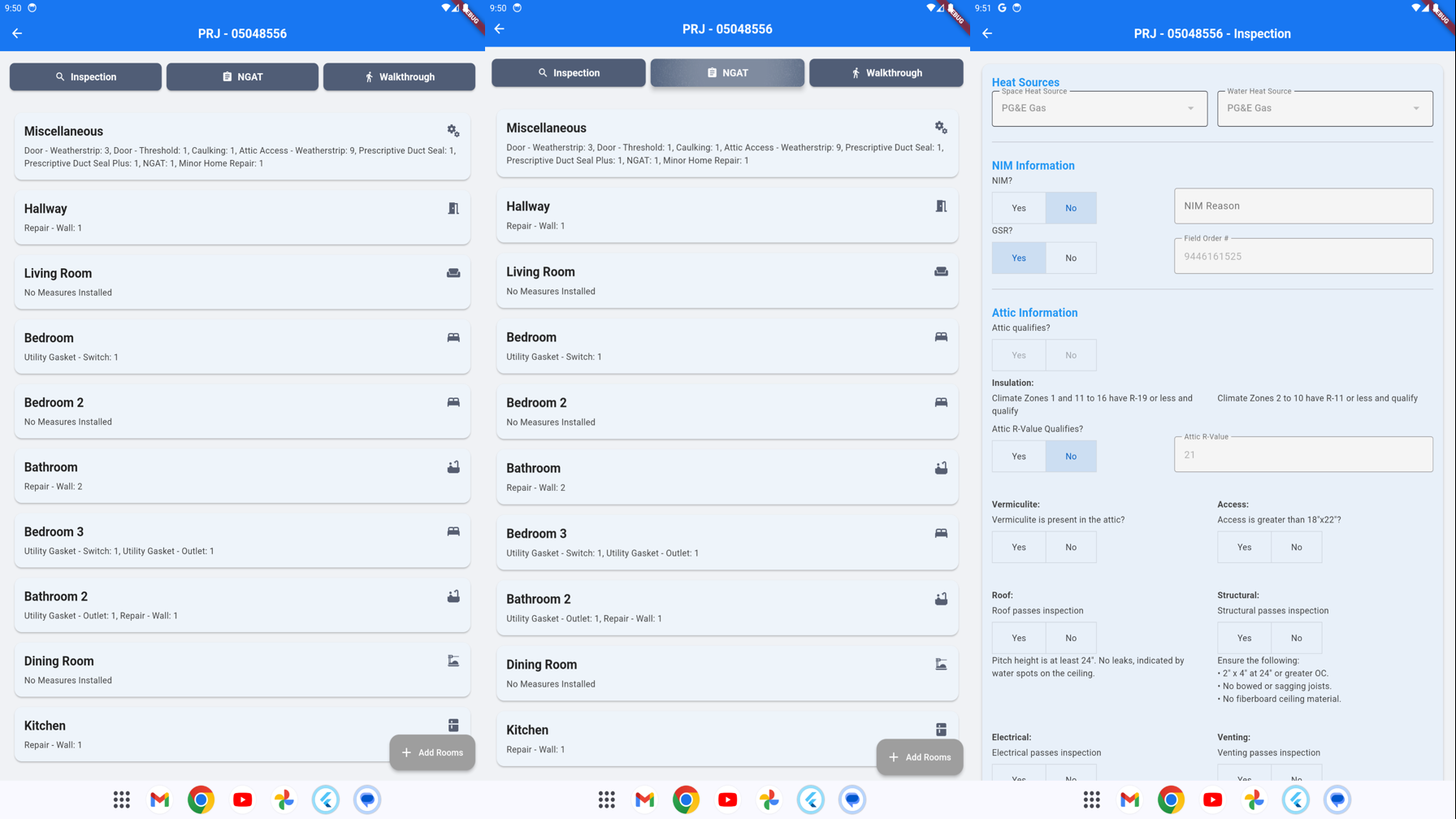The height and width of the screenshot is (819, 1456).
Task: Select No for the GSR question
Action: (1070, 258)
